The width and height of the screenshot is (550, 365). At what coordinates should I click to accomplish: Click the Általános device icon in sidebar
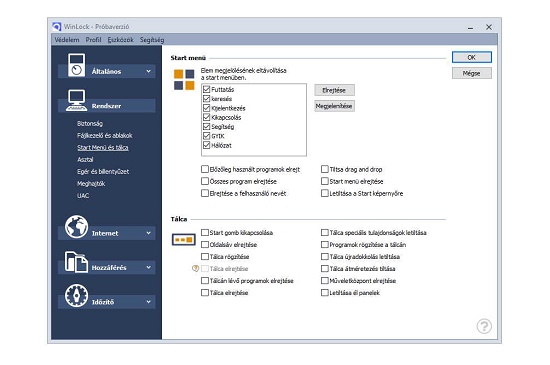tap(76, 65)
